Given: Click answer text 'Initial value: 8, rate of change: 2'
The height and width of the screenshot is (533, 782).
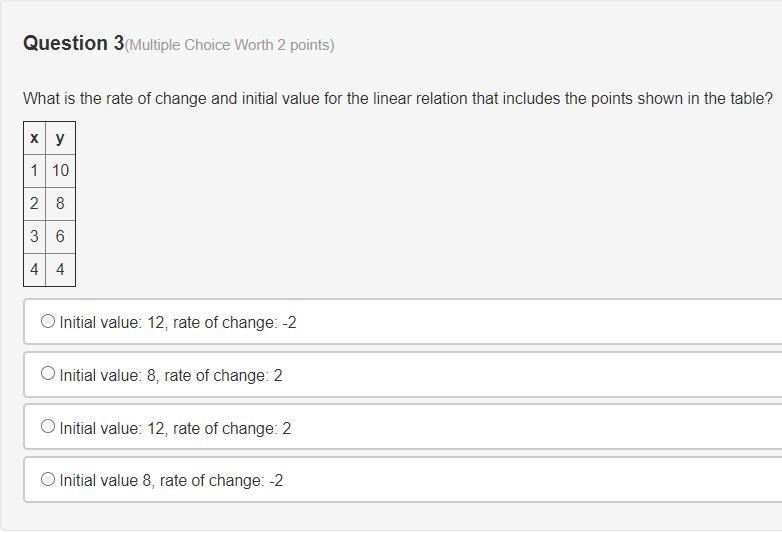Looking at the screenshot, I should [171, 376].
